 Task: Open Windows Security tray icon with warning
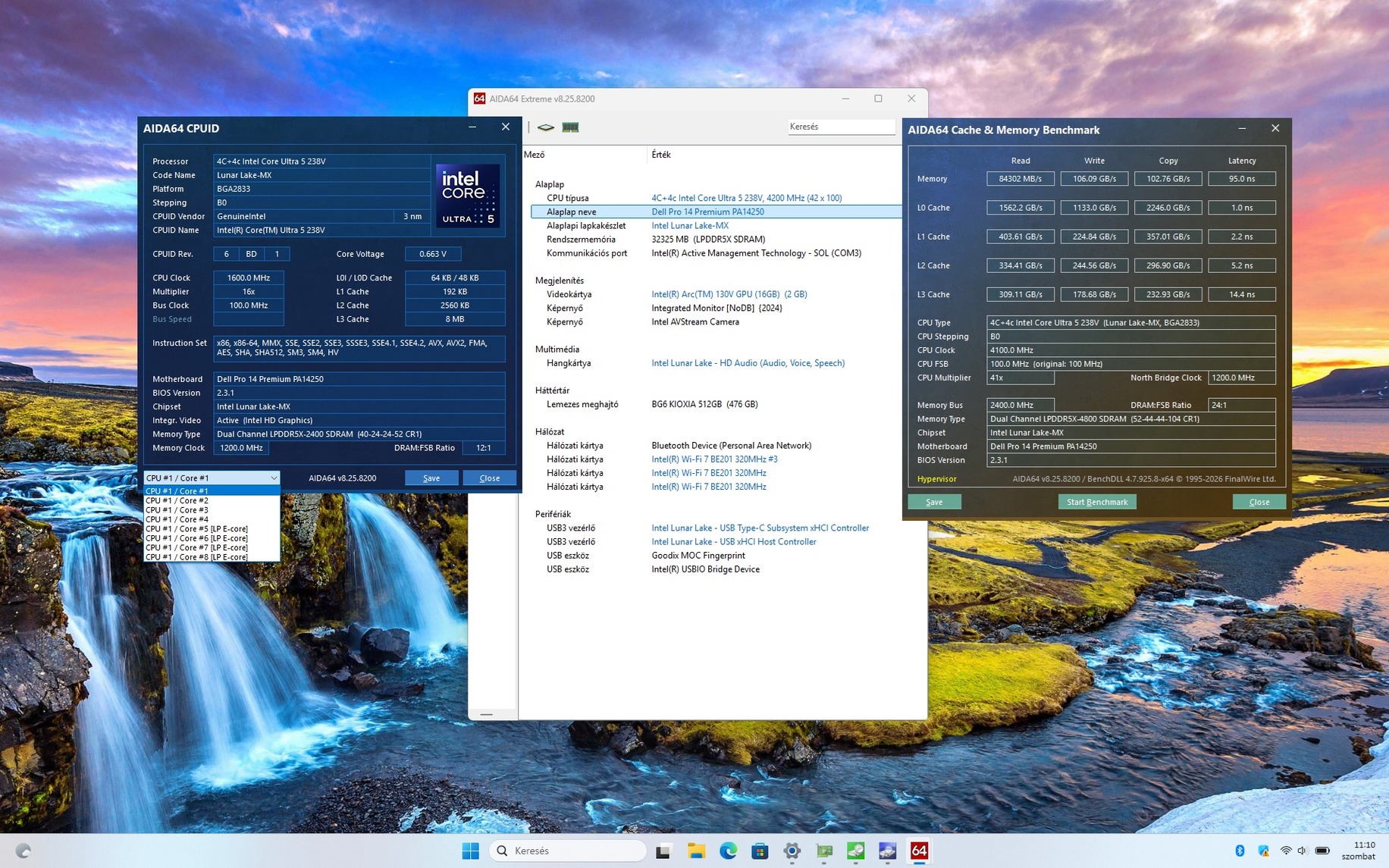pos(1263,851)
